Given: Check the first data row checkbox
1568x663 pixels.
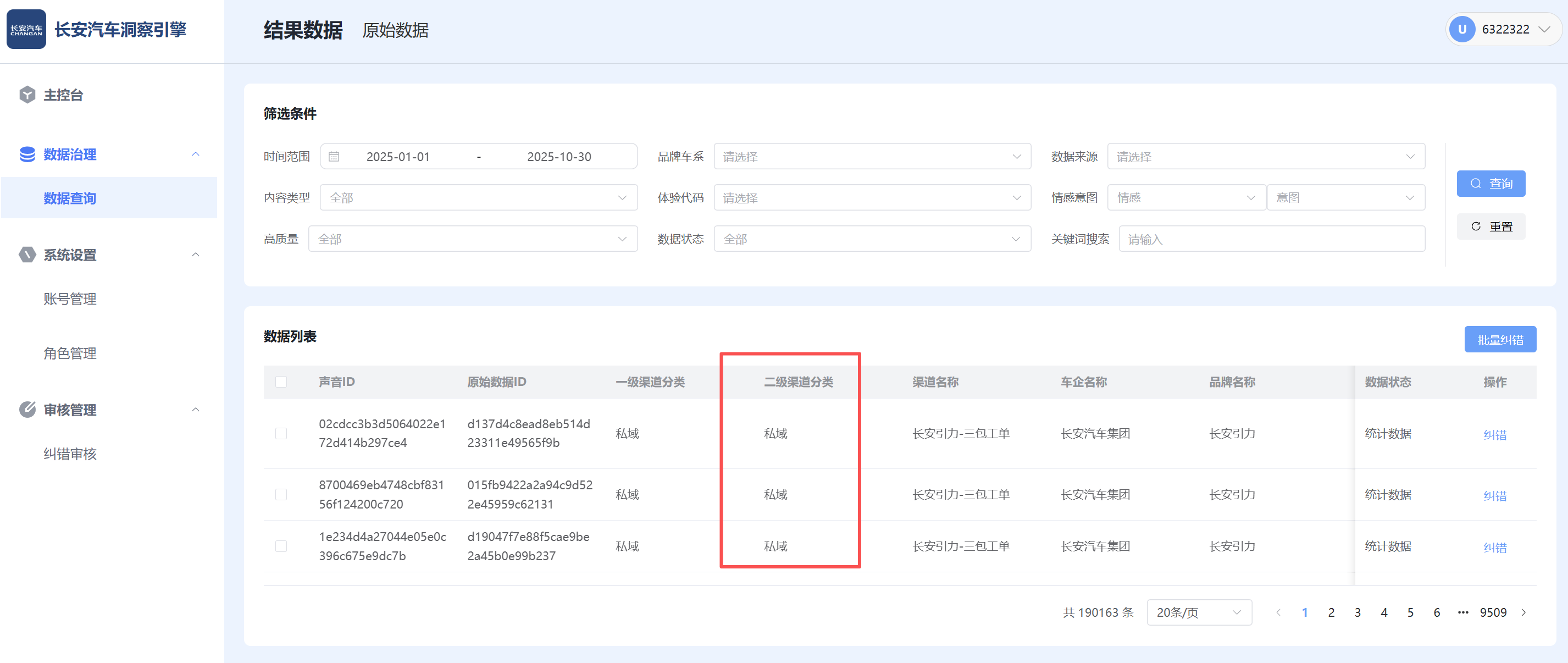Looking at the screenshot, I should click(281, 433).
